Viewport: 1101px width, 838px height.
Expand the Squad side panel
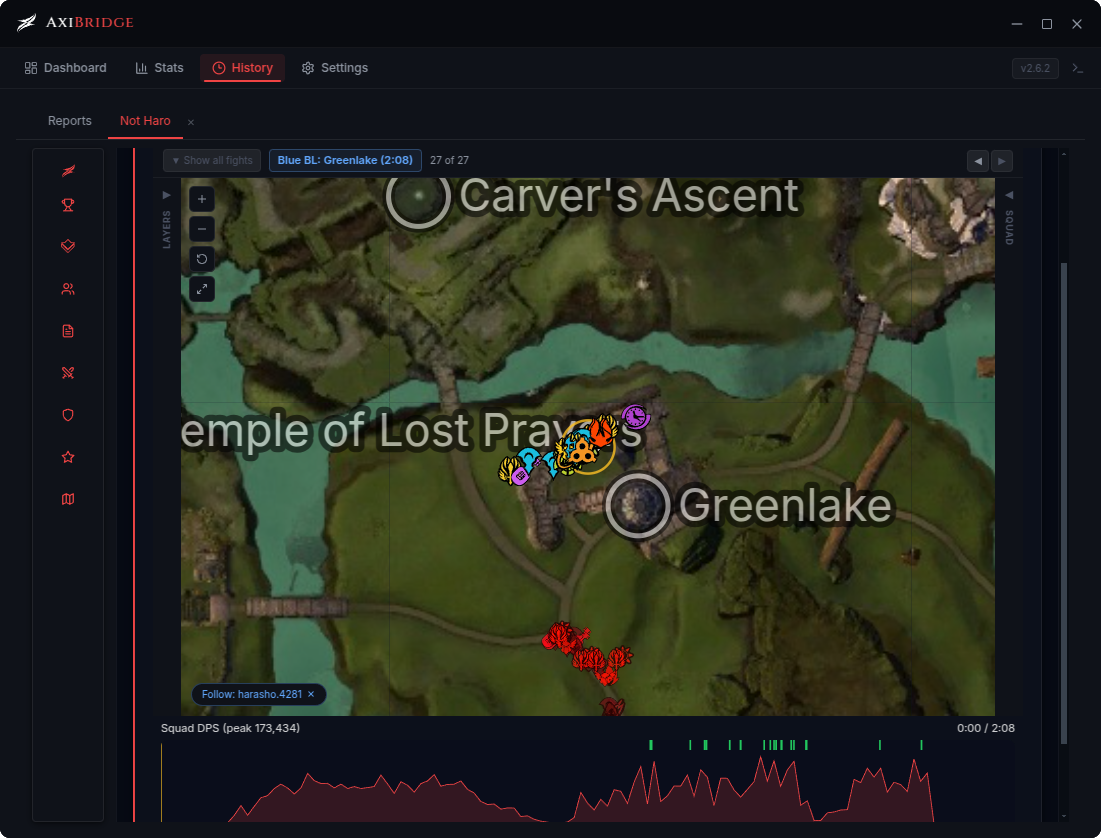click(1009, 218)
